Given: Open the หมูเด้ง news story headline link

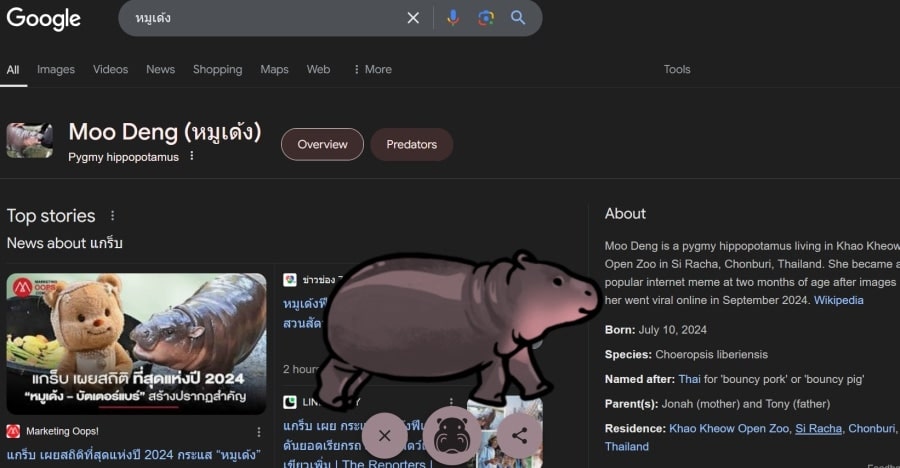Looking at the screenshot, I should pos(302,314).
